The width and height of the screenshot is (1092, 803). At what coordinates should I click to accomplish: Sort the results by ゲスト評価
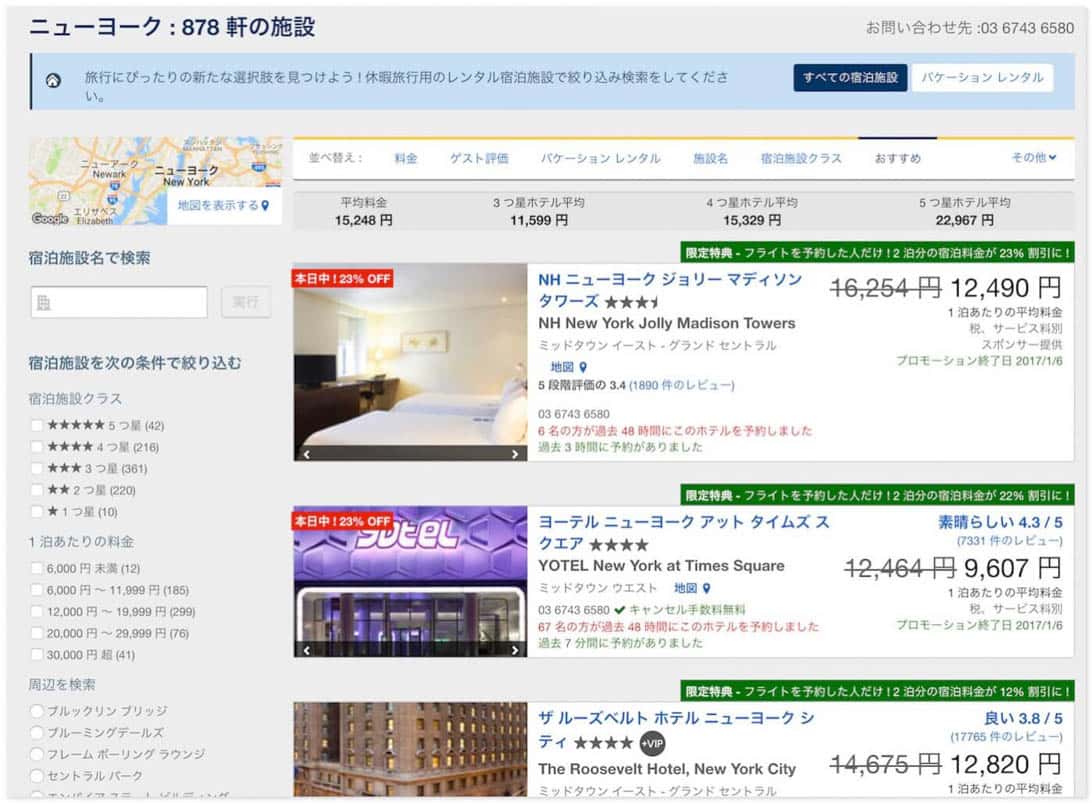click(478, 158)
